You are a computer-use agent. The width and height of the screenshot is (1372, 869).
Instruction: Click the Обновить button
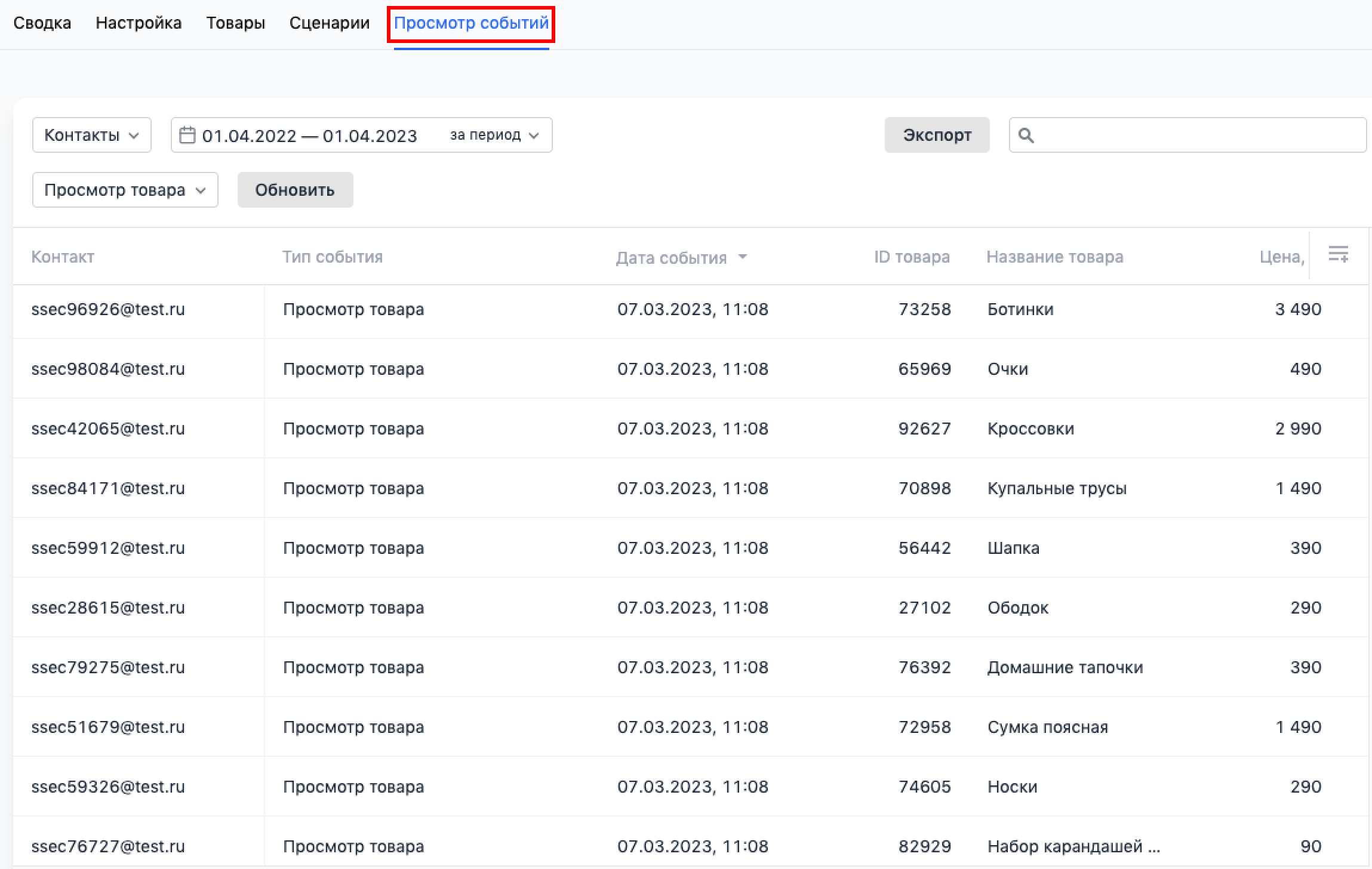coord(295,190)
